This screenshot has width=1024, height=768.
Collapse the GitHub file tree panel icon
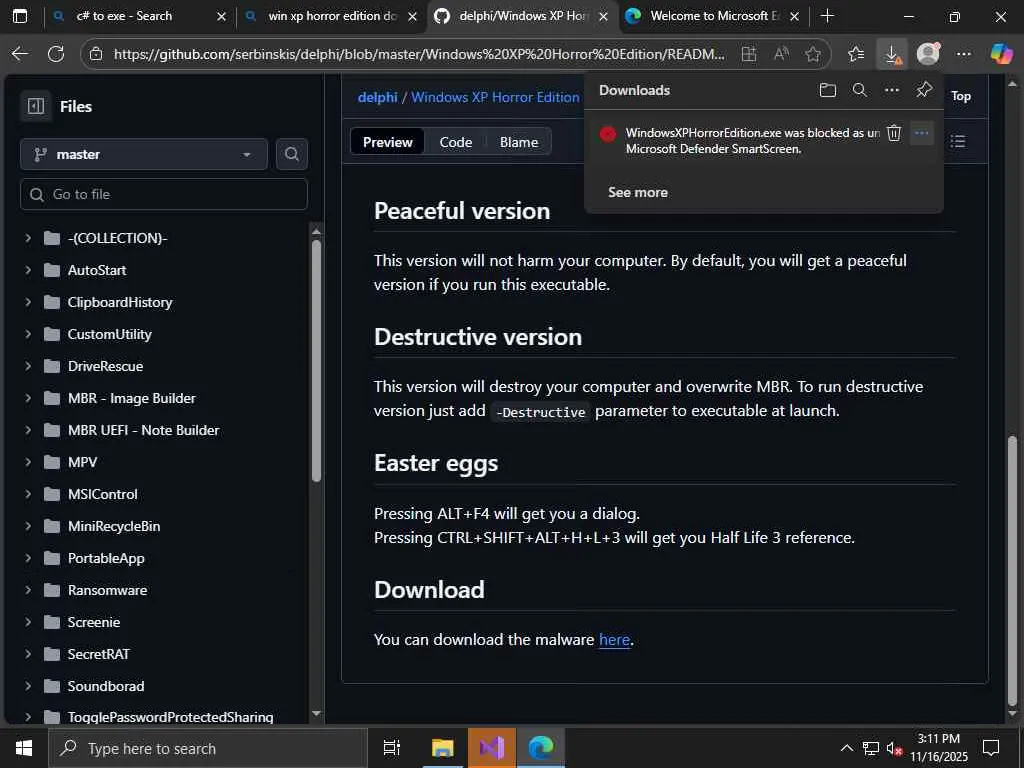(x=36, y=106)
